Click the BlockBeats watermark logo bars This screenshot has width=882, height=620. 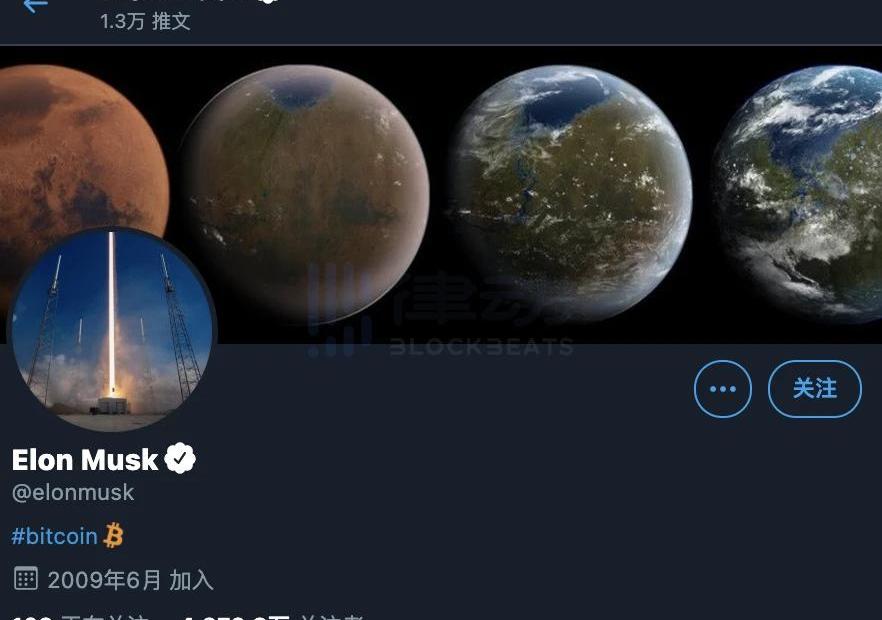[x=339, y=311]
